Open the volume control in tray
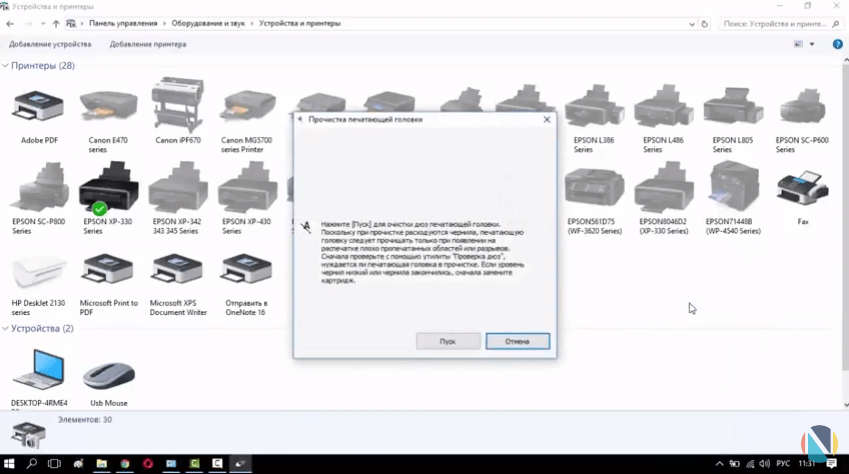849x474 pixels. pos(764,464)
